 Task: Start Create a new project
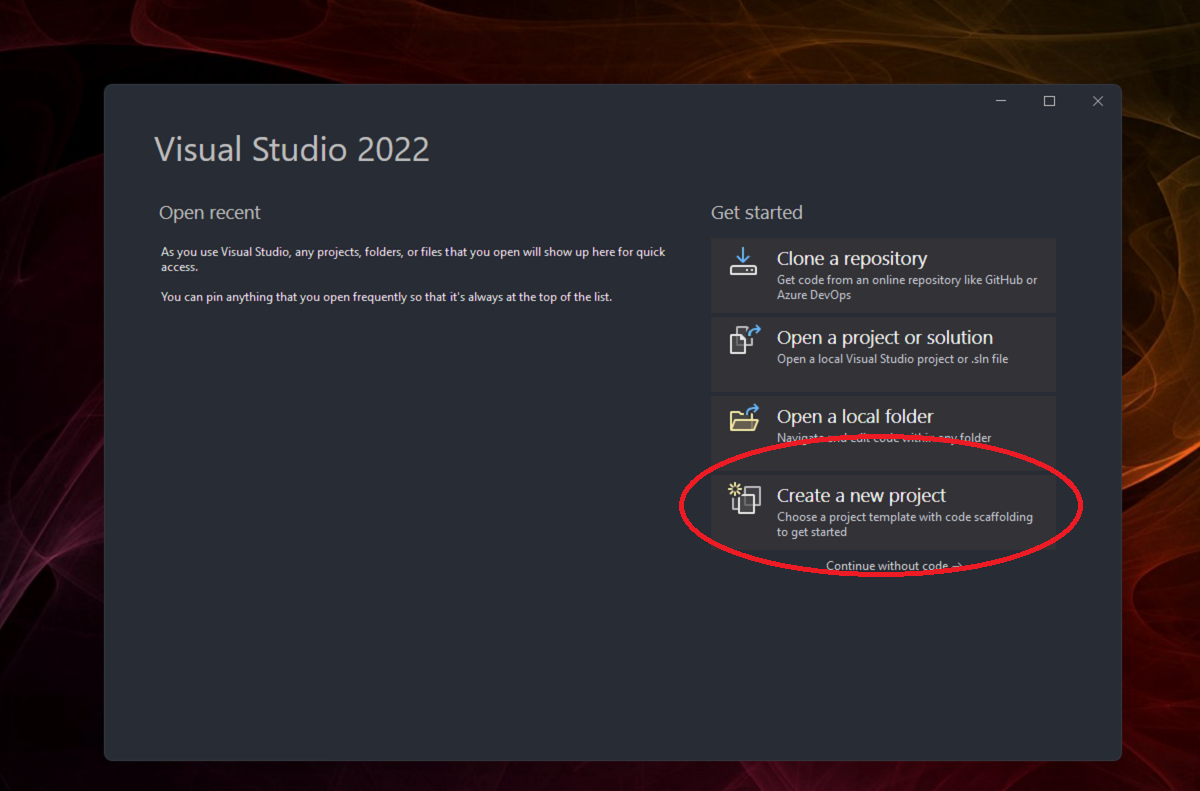[883, 511]
